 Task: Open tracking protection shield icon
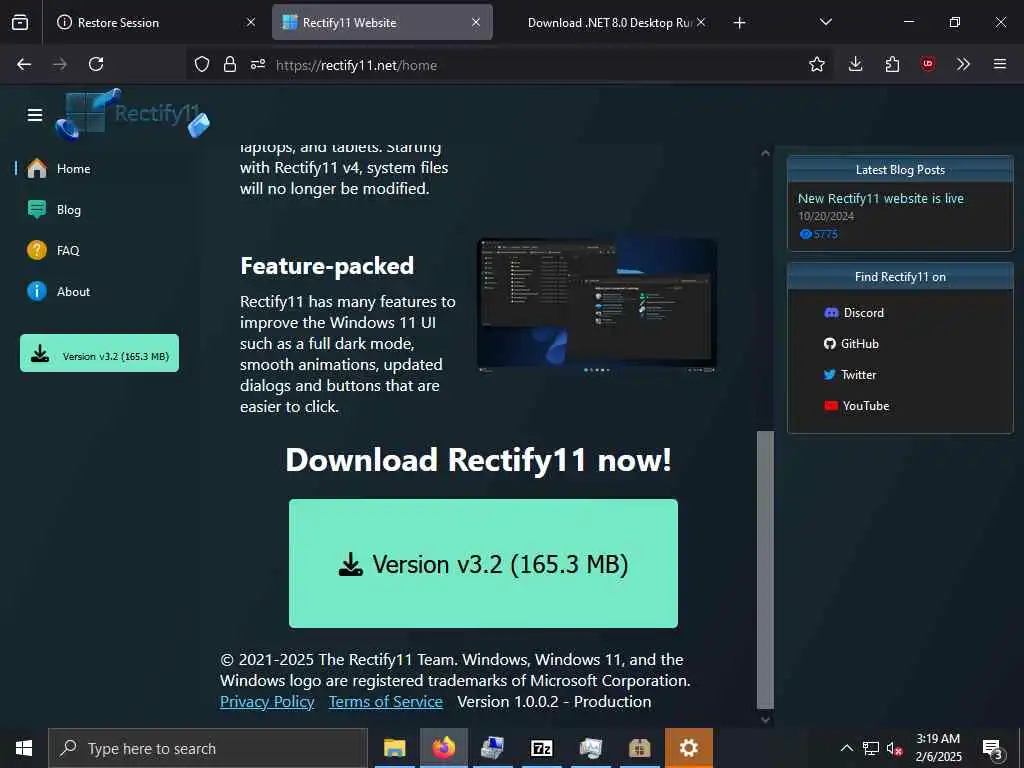202,65
